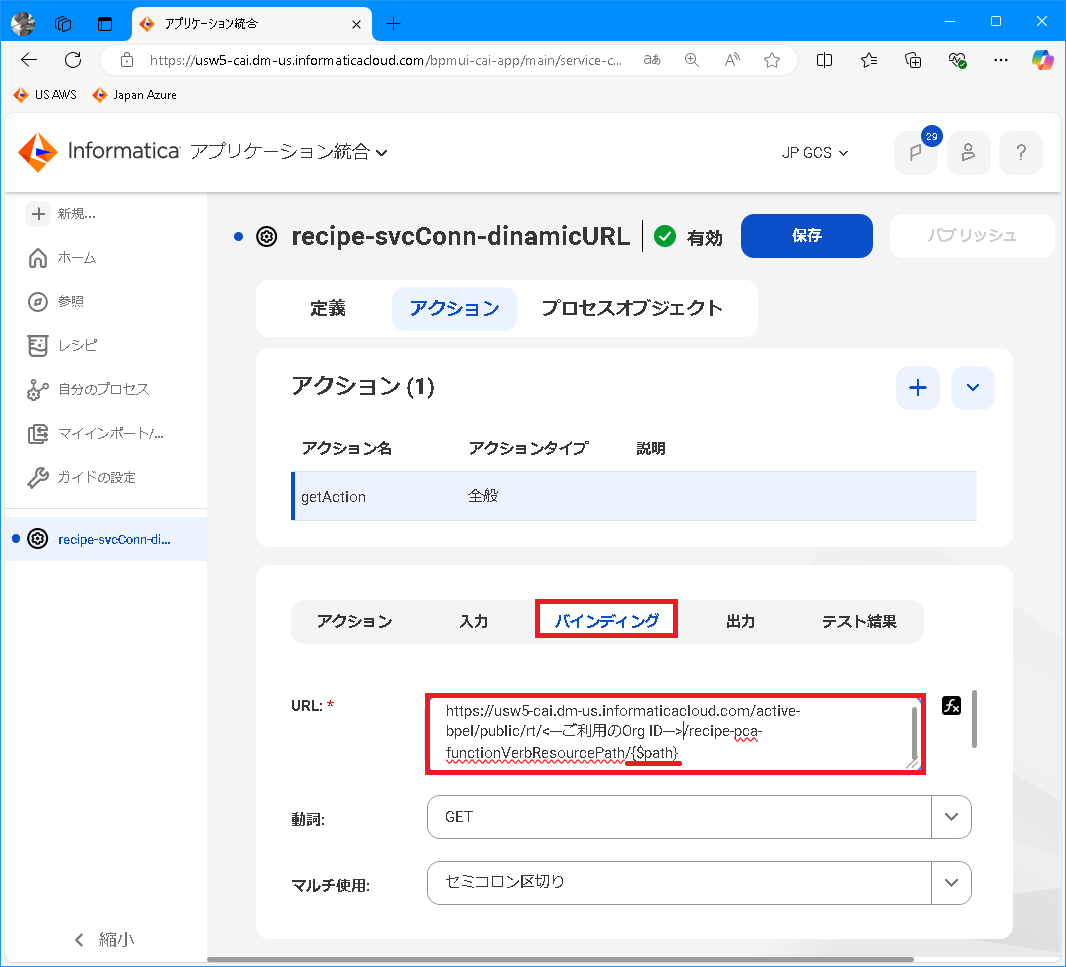Open the split screen icon
The width and height of the screenshot is (1066, 967).
824,60
